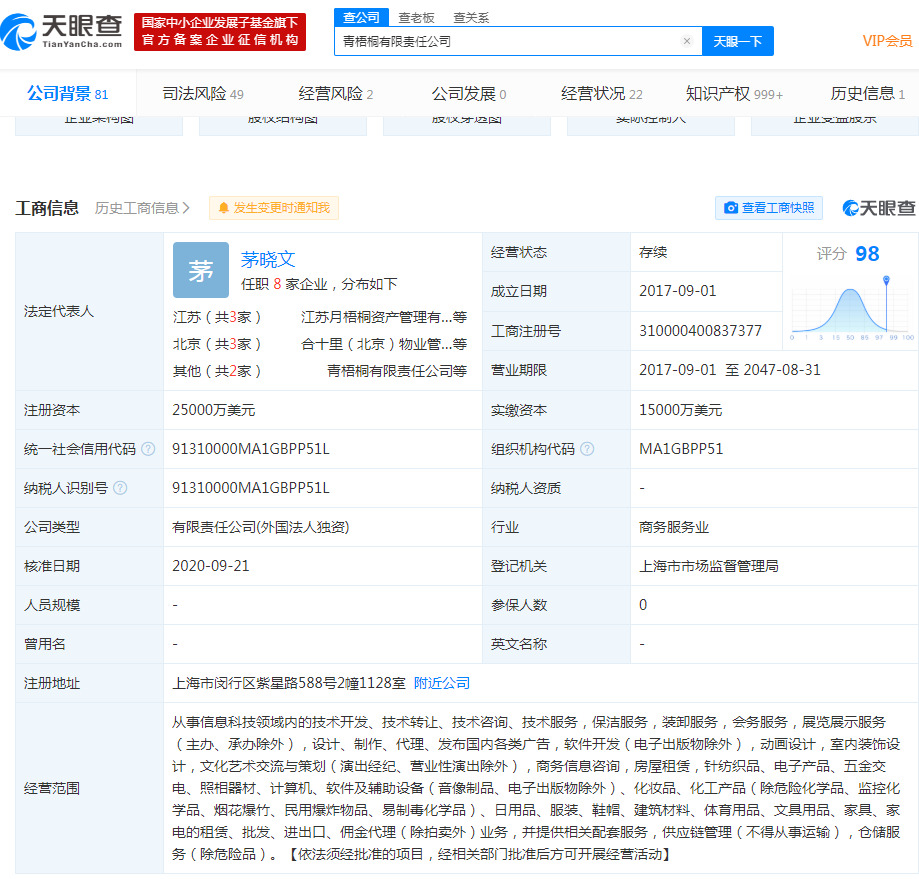Screen dimensions: 919x879
Task: Click the red 国家中小企业发展子基金 banner
Action: tap(220, 32)
